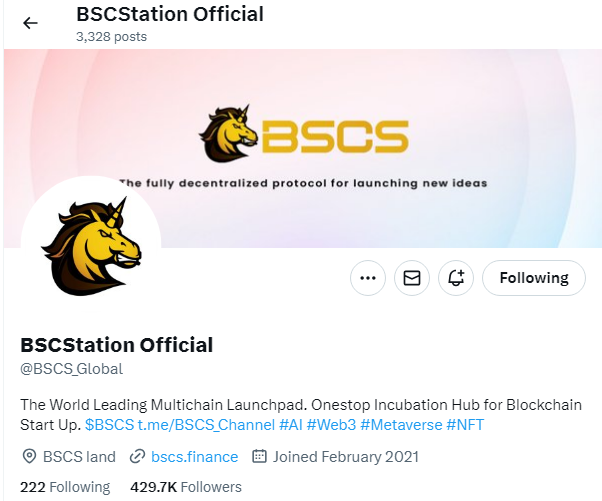Click the link chain icon
Image resolution: width=602 pixels, height=501 pixels.
137,456
